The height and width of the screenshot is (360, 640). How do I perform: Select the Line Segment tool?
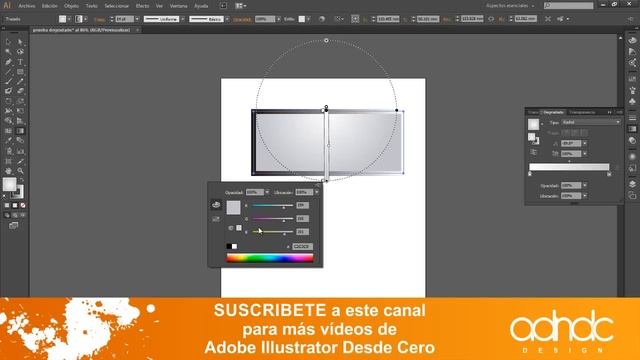[8, 72]
